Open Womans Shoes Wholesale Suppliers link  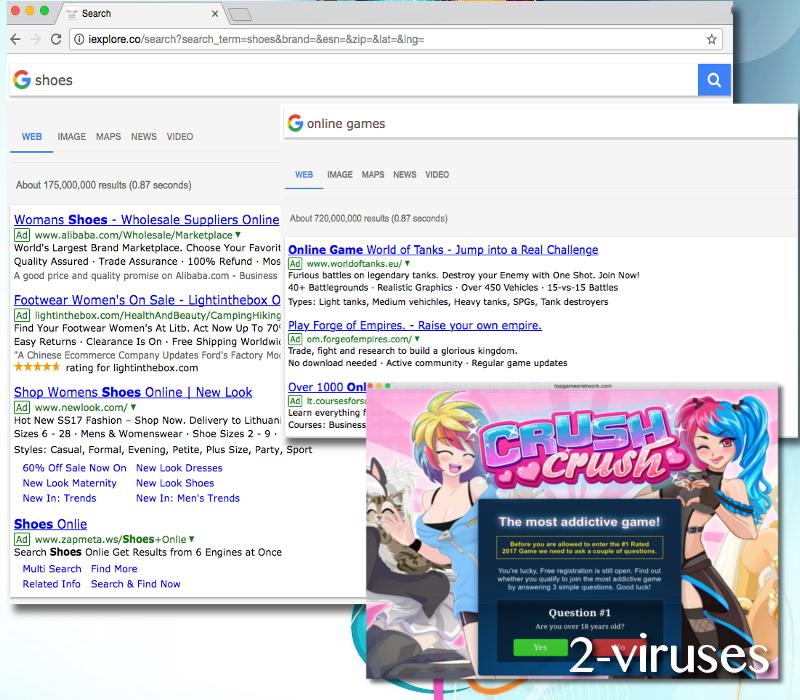pyautogui.click(x=146, y=219)
